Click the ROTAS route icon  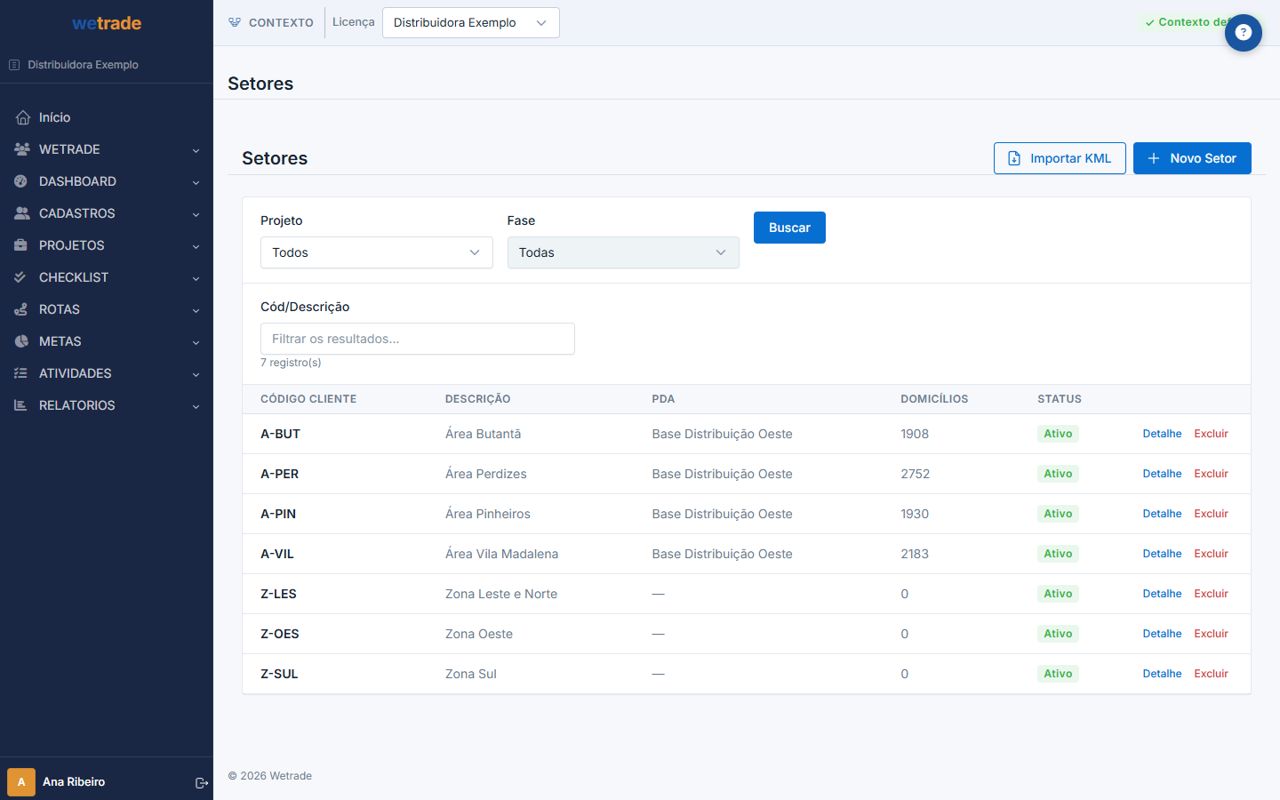[22, 310]
